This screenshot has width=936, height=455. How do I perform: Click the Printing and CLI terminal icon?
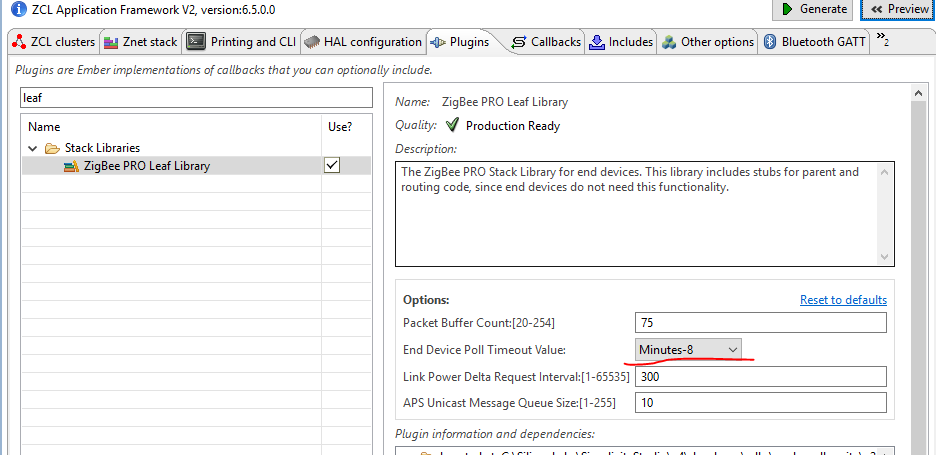pos(196,42)
